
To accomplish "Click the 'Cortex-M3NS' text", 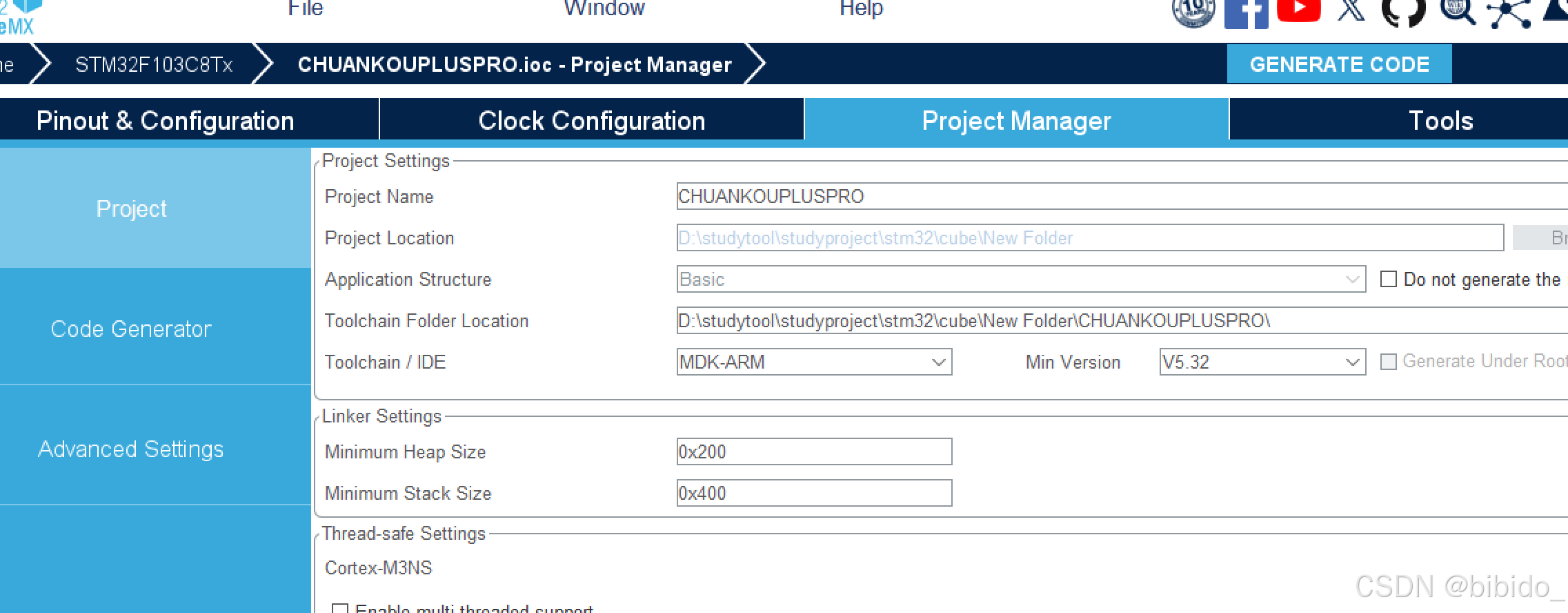I will [378, 567].
